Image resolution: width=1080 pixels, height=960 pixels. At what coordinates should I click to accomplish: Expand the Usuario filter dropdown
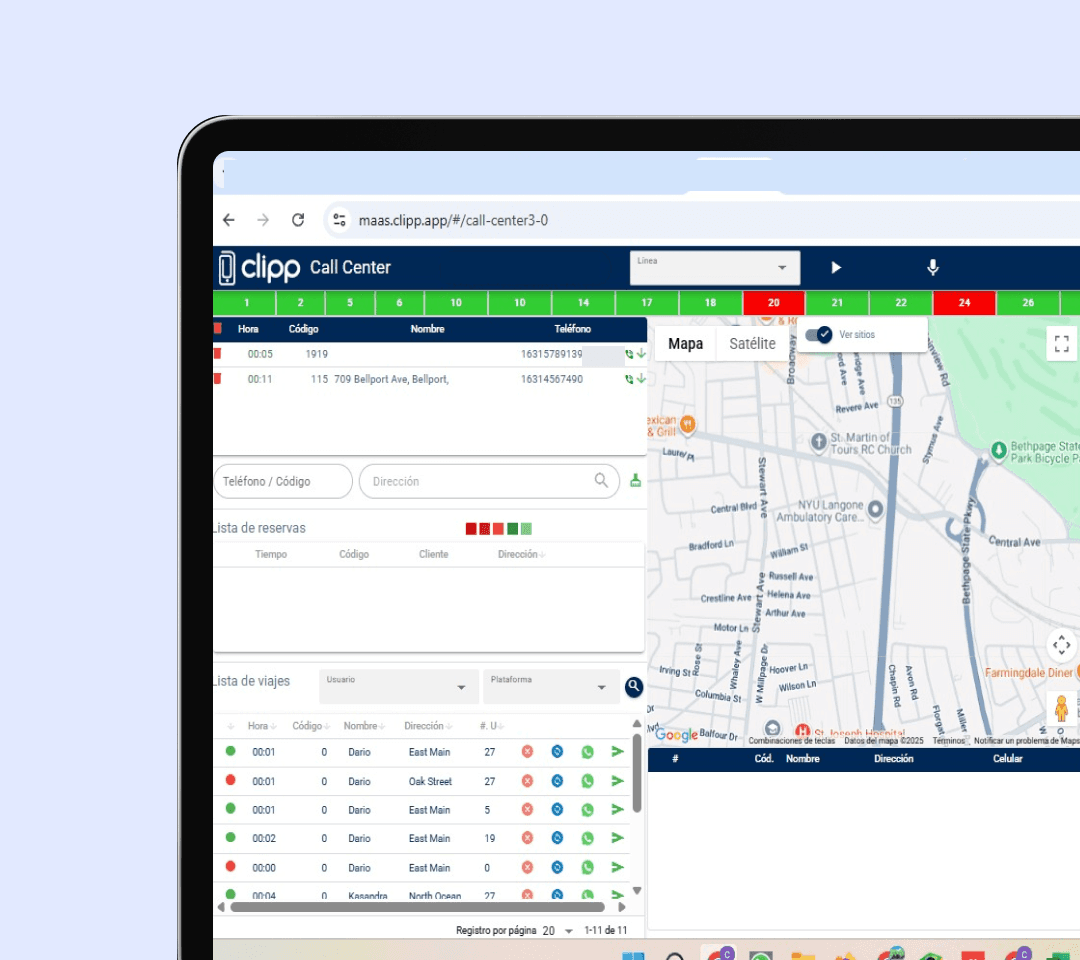coord(399,687)
